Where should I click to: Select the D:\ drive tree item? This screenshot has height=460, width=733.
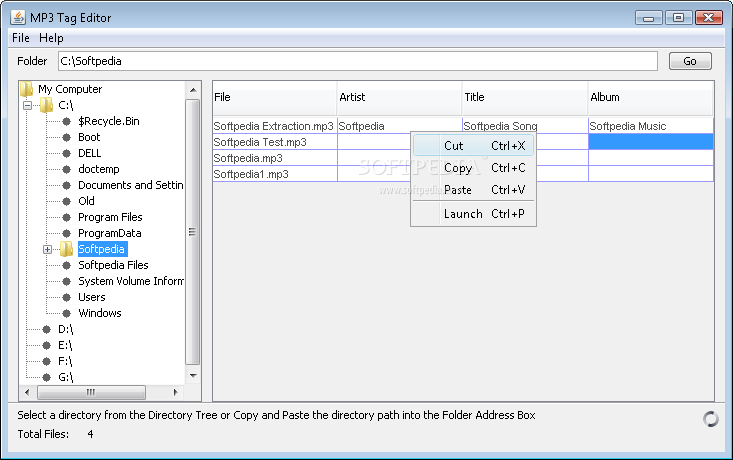coord(65,330)
